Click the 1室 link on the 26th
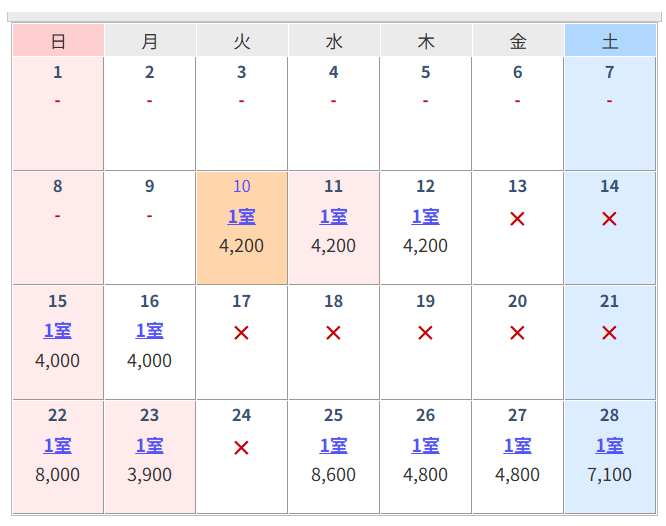Viewport: 666px width, 526px height. (x=425, y=445)
